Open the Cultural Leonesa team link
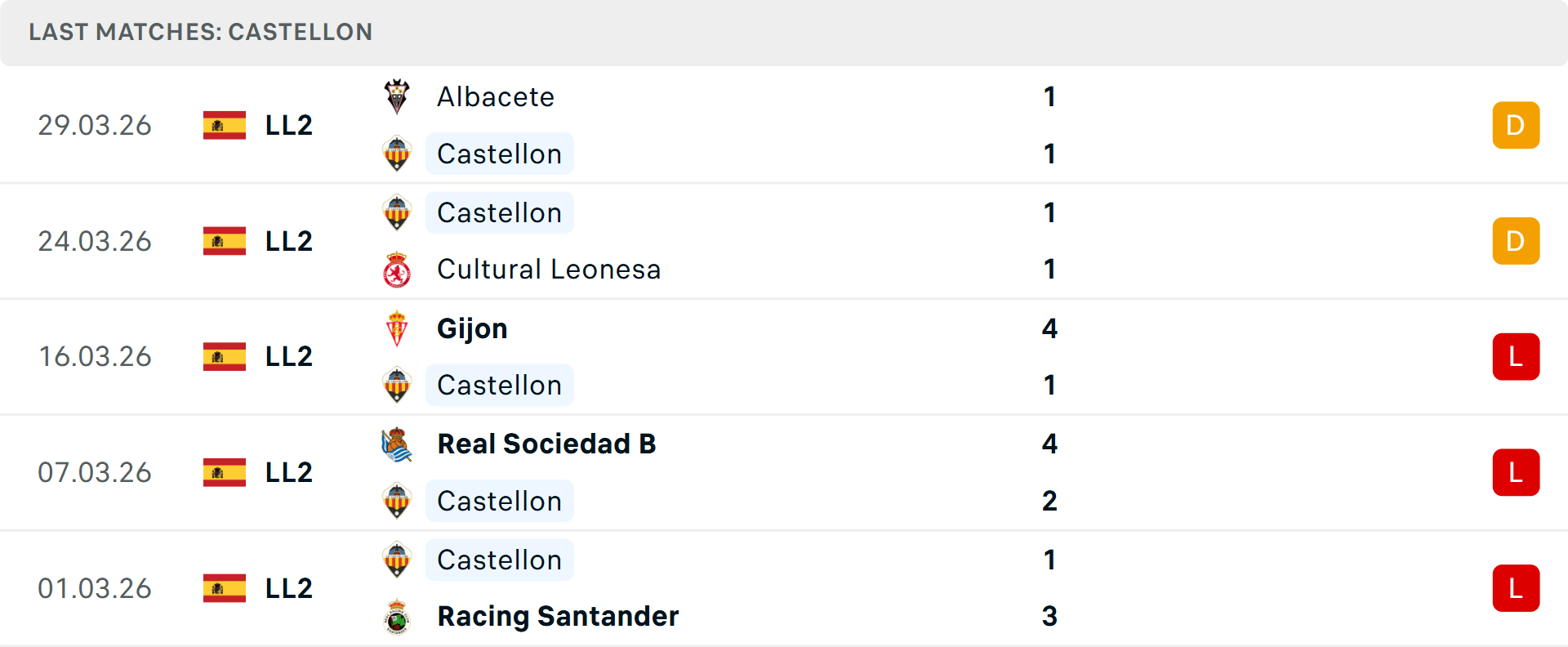This screenshot has height=647, width=1568. pos(549,270)
